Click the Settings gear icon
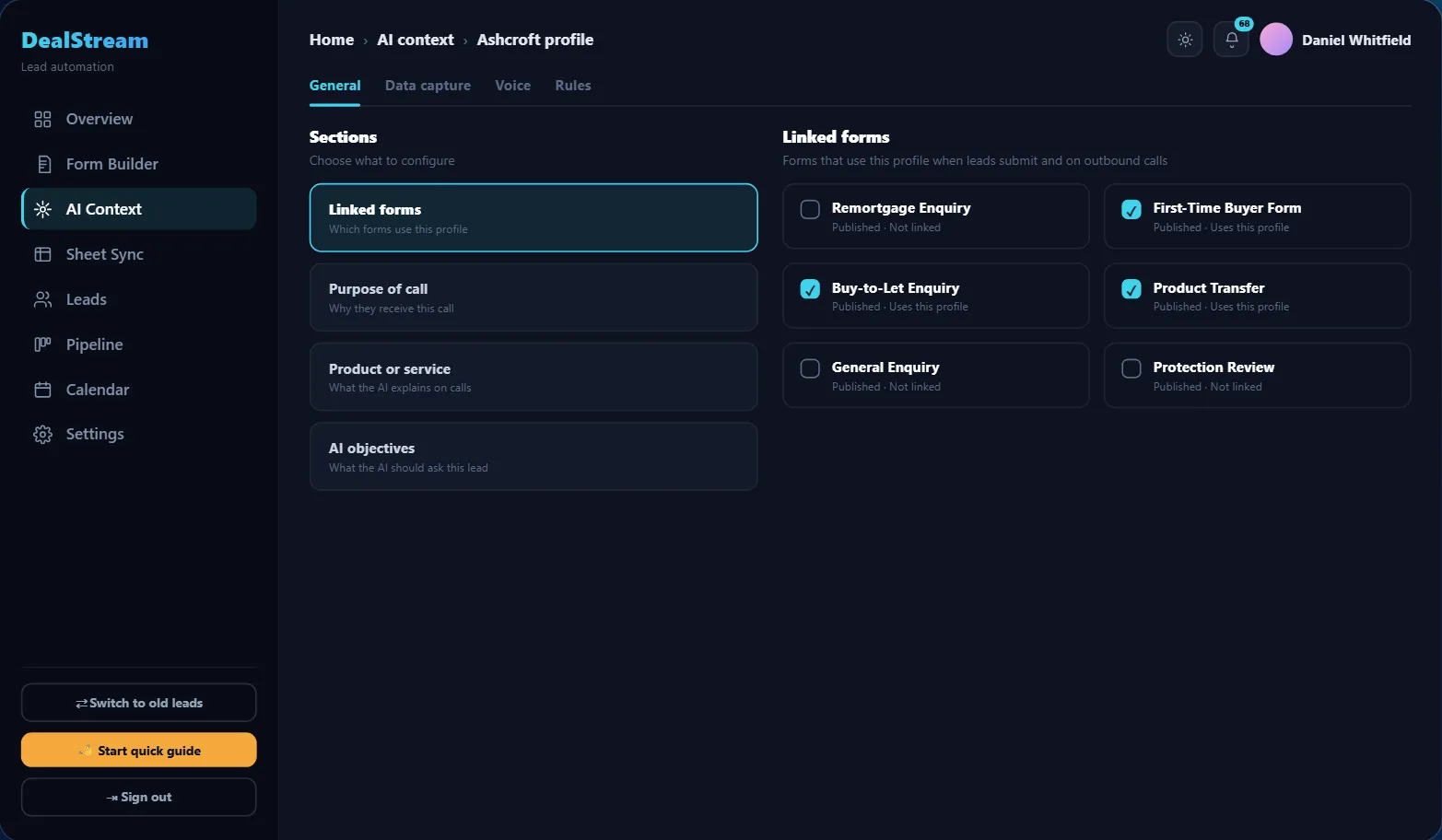This screenshot has width=1442, height=840. tap(42, 435)
